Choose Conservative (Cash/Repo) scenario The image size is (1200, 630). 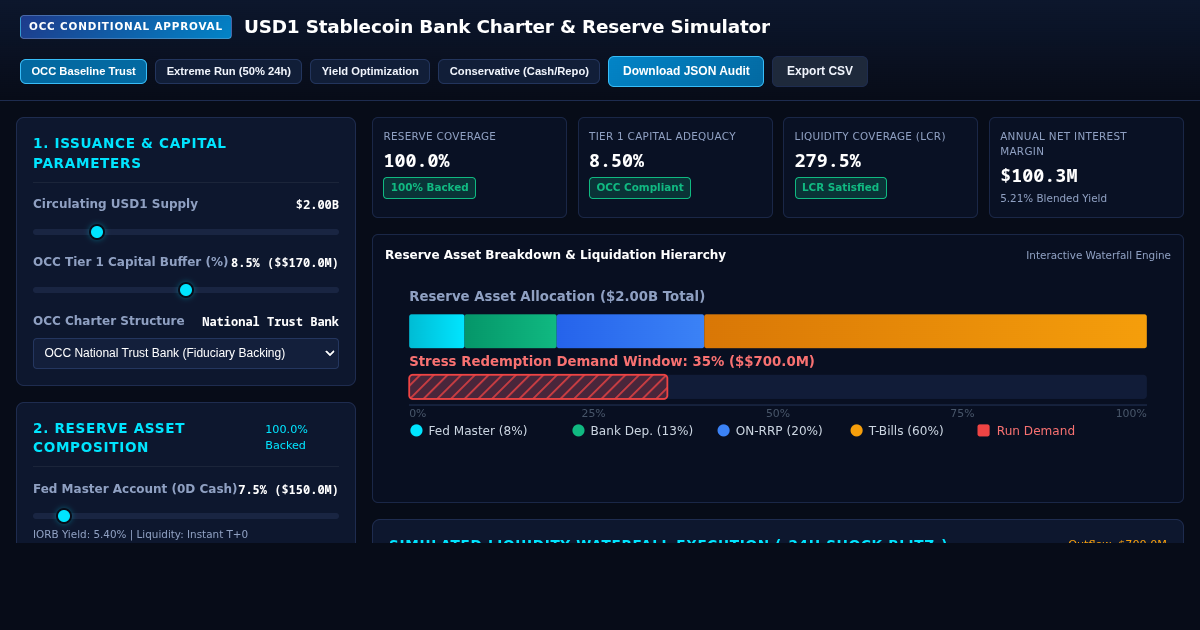(519, 71)
